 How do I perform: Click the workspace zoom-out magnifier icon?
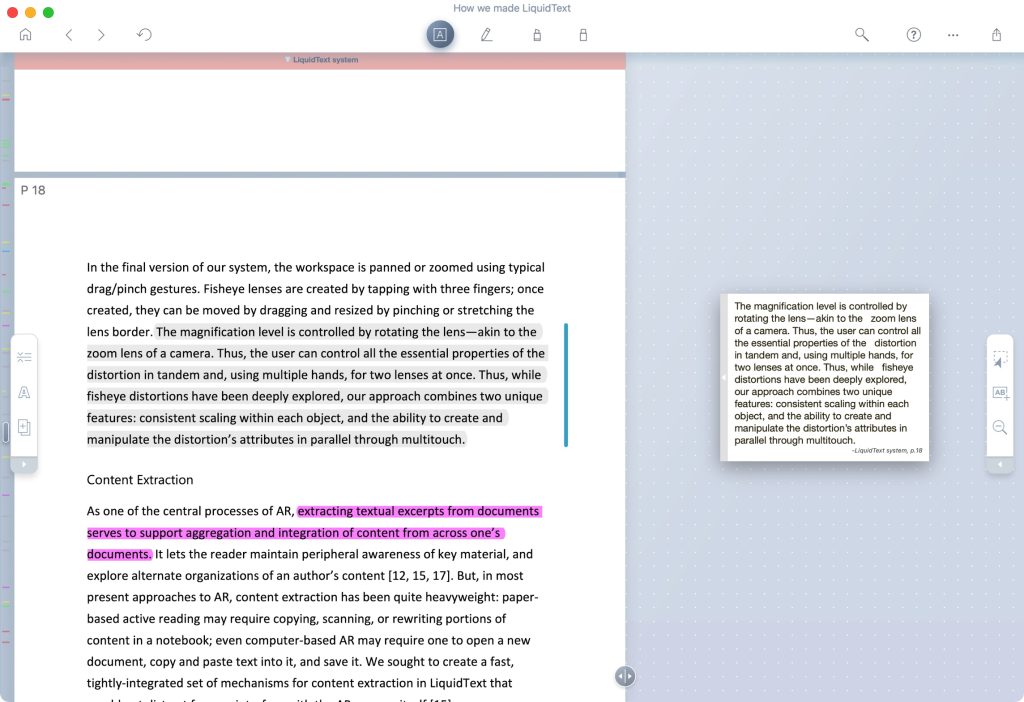point(1000,427)
